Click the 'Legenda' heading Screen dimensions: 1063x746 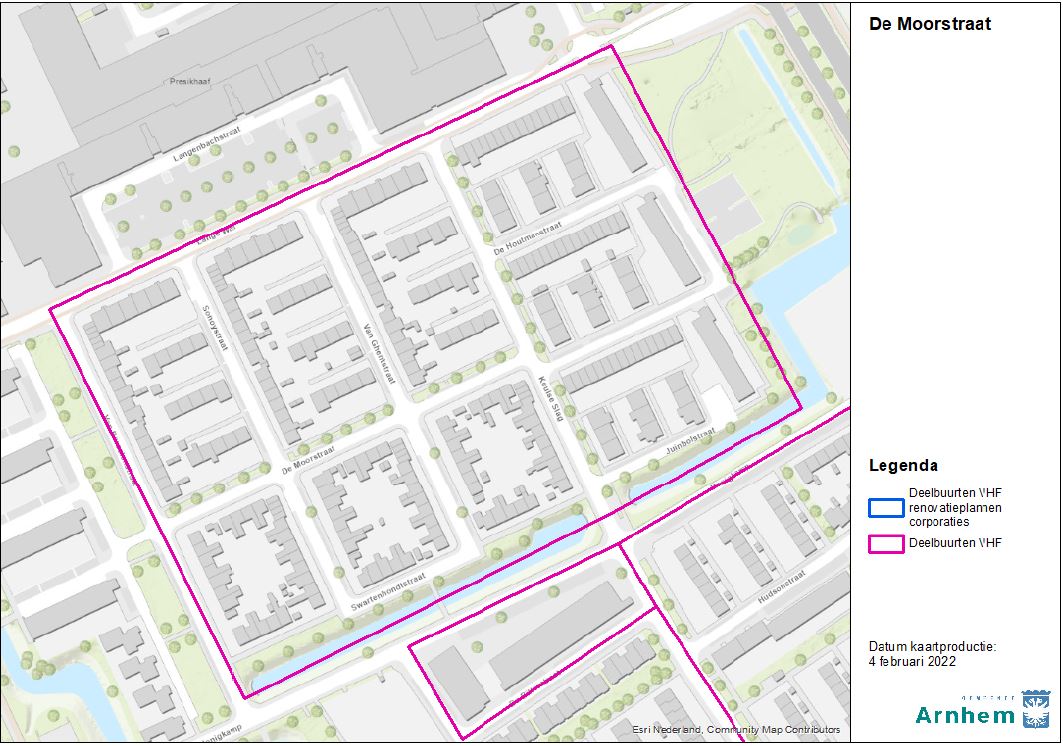(x=903, y=466)
